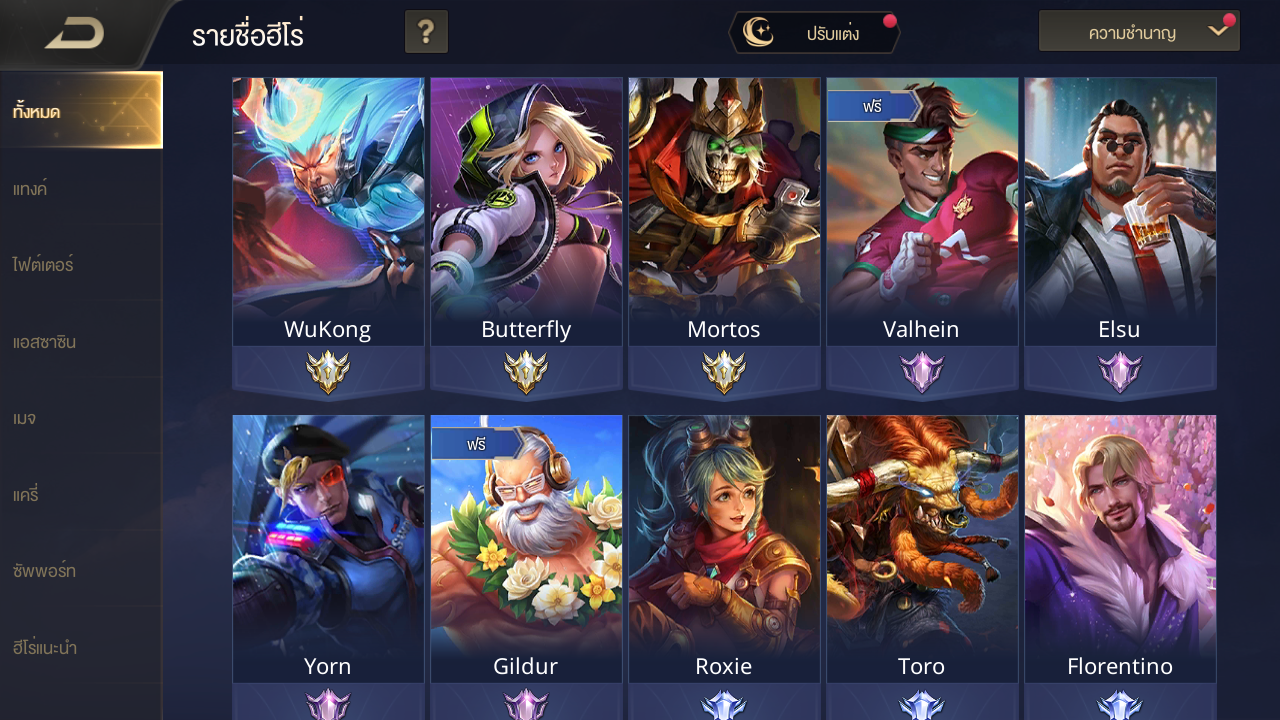
Task: Select the Gildur hero portrait
Action: (526, 549)
